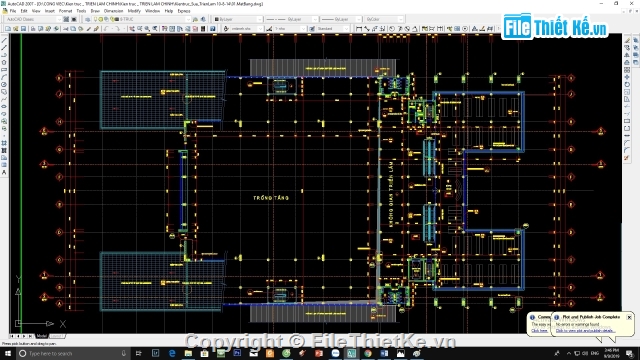Click the Redo arrow icon
This screenshot has height=360, width=640.
[117, 29]
